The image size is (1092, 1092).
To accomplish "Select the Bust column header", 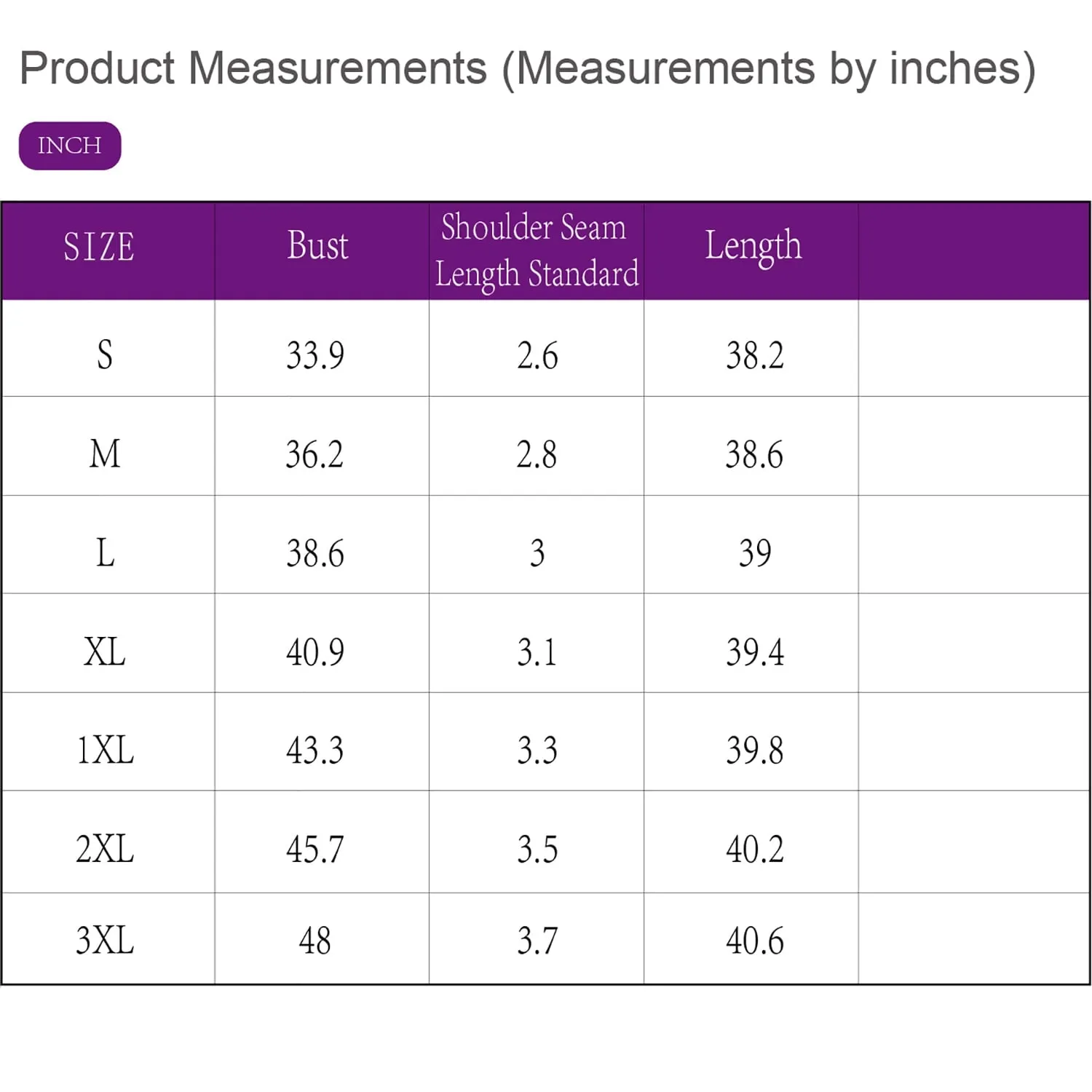I will coord(317,245).
